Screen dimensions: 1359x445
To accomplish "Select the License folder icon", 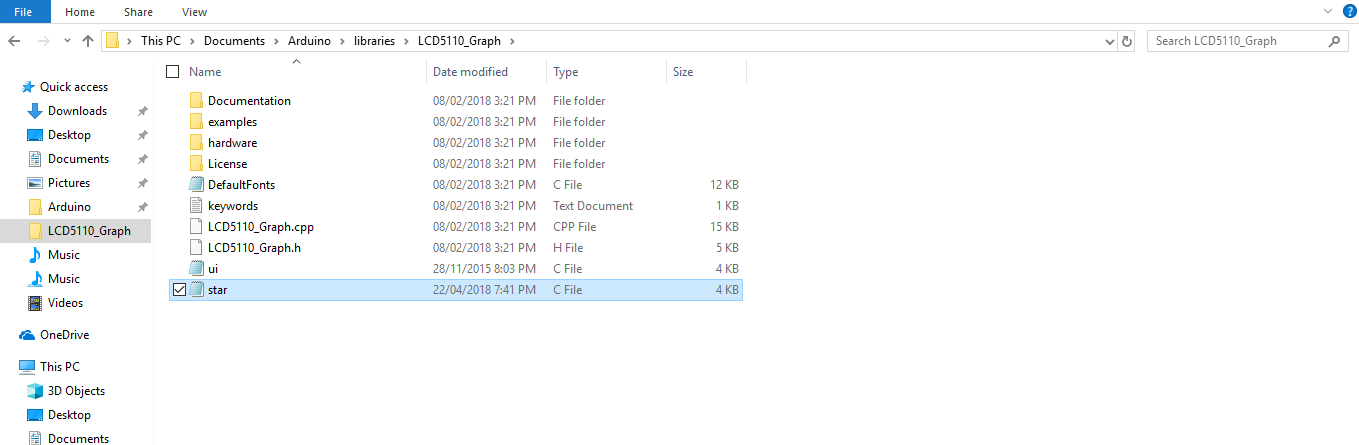I will 196,163.
